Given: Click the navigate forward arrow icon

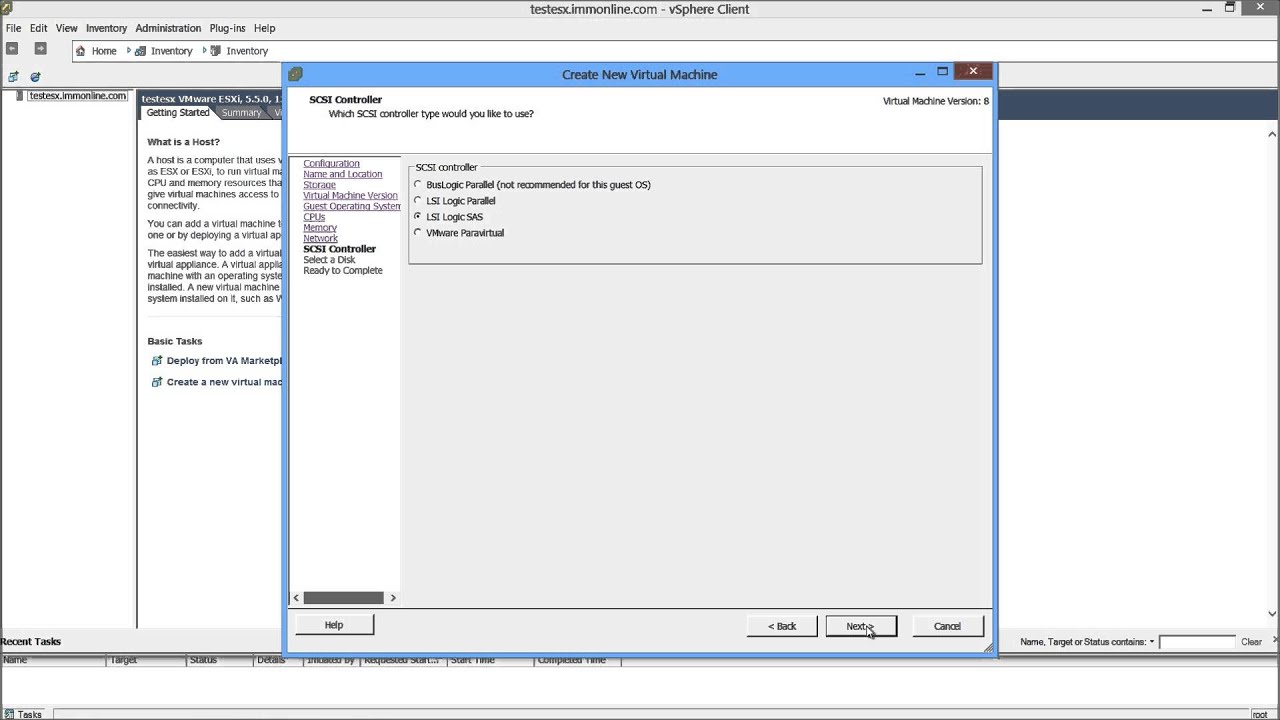Looking at the screenshot, I should [41, 49].
